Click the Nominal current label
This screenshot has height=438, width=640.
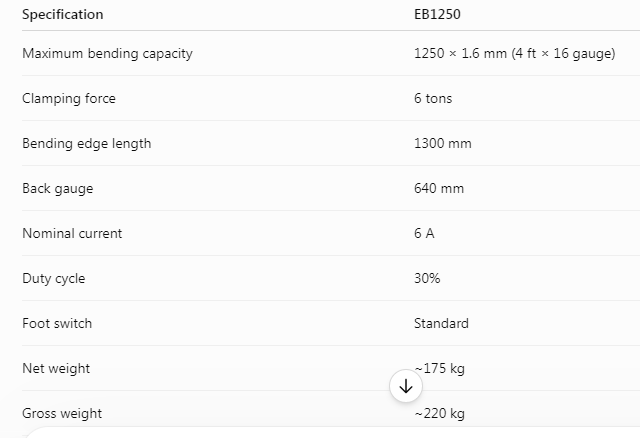72,233
